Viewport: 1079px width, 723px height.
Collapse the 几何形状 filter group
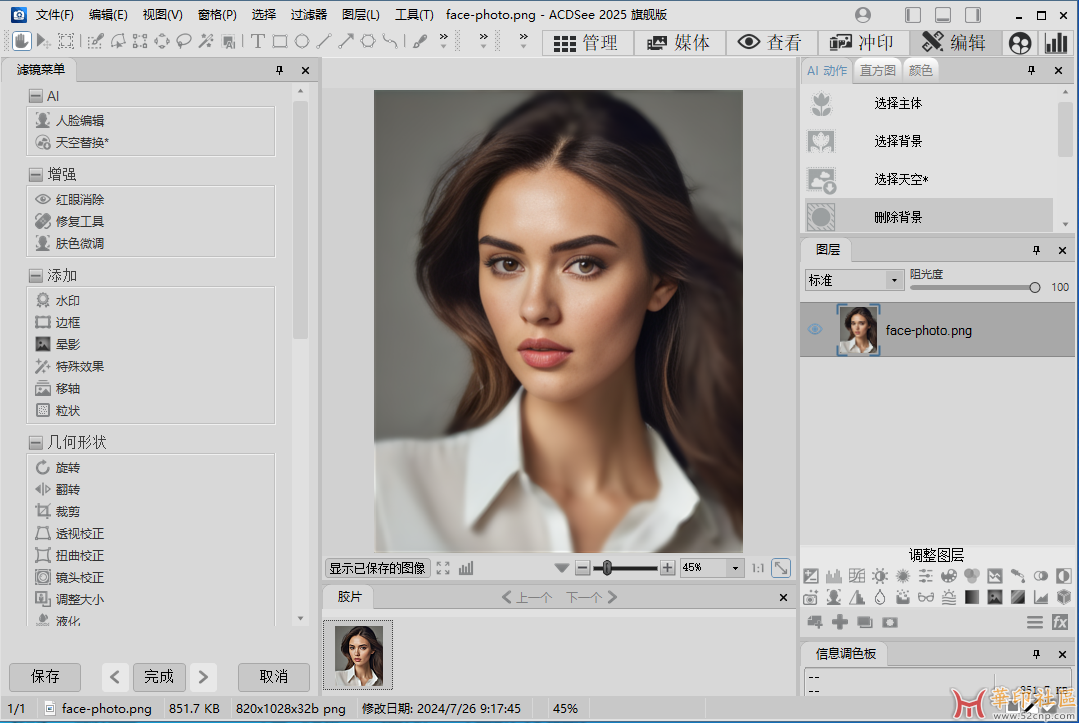click(x=36, y=442)
